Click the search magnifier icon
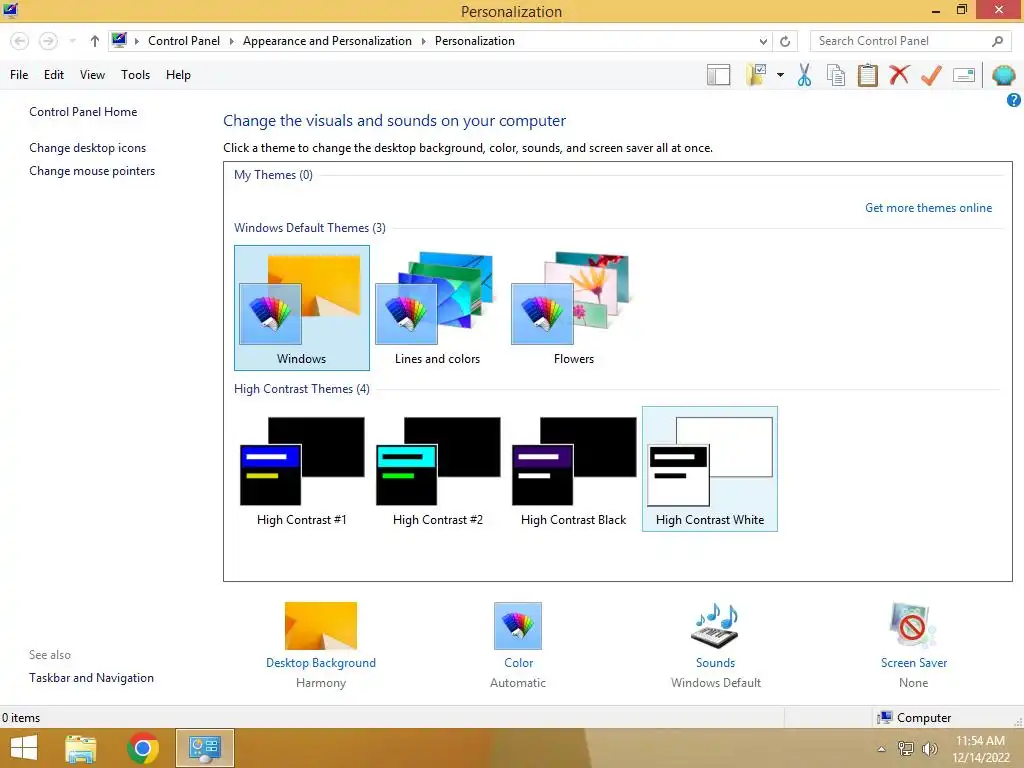The image size is (1024, 768). tap(997, 41)
